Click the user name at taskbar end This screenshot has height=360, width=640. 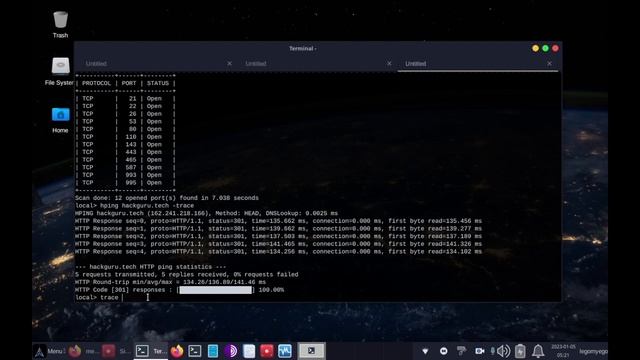(593, 351)
